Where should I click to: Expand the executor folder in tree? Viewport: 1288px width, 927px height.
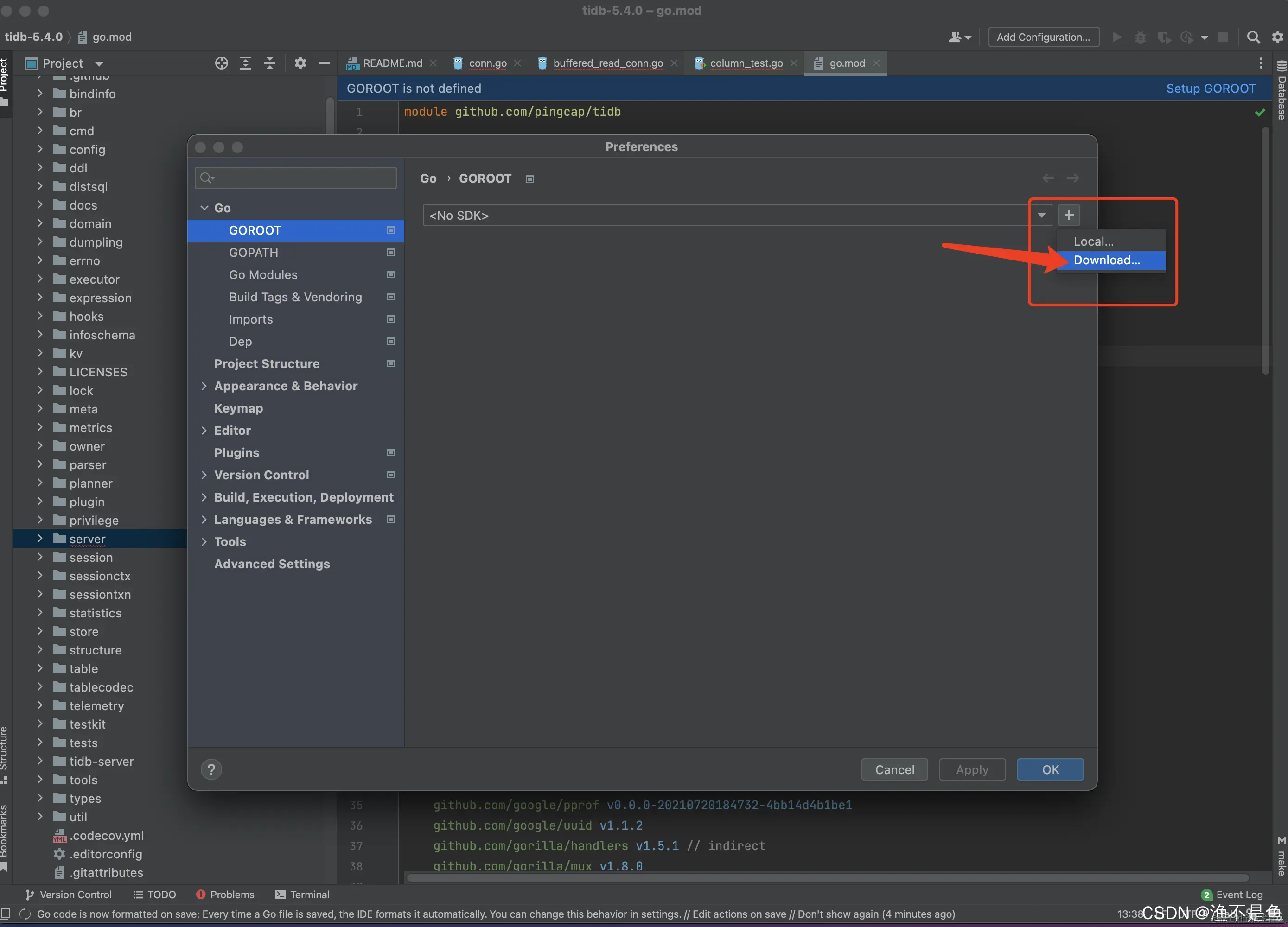[x=40, y=279]
